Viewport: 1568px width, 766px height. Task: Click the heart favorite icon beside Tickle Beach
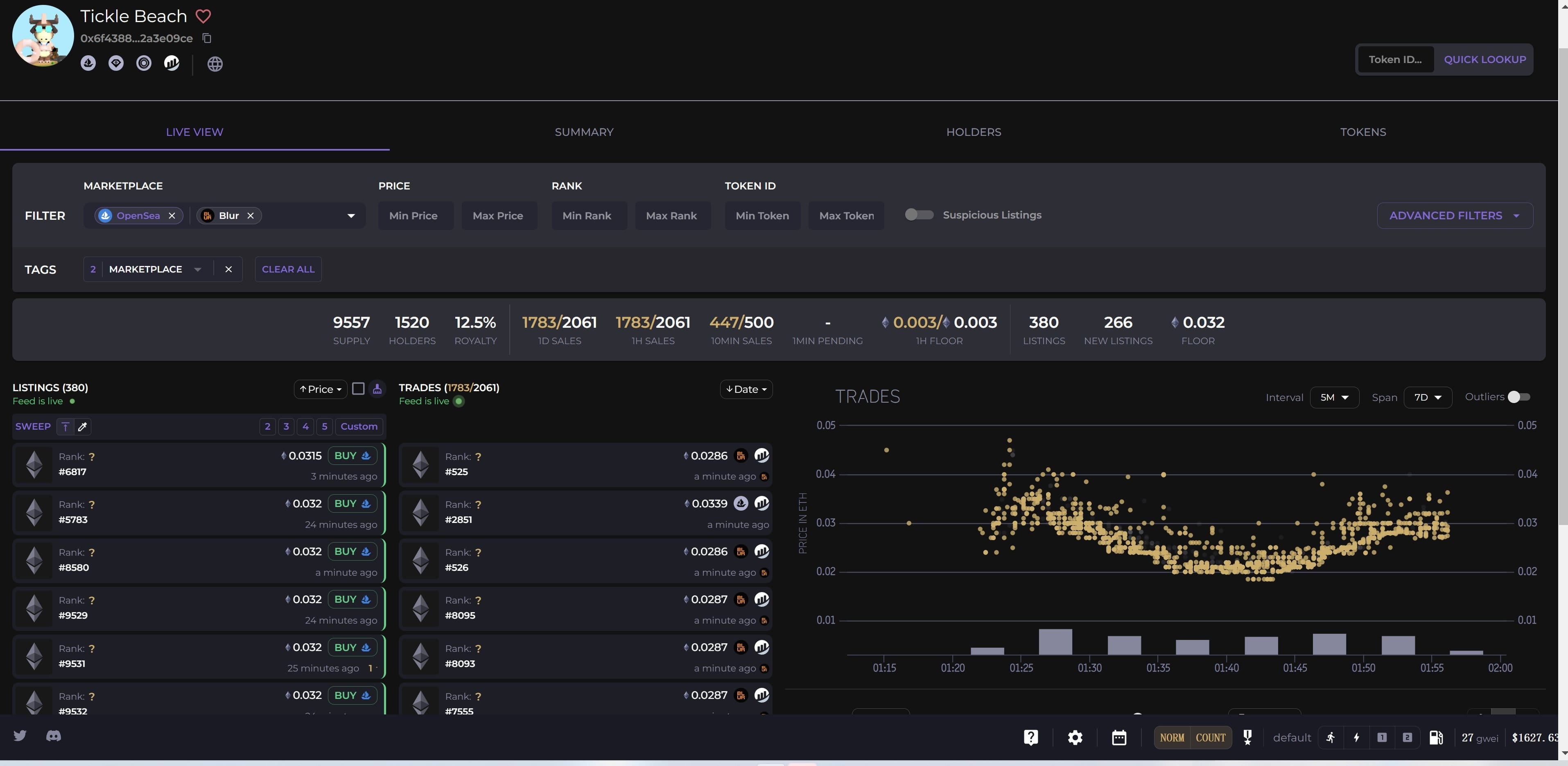pyautogui.click(x=203, y=16)
